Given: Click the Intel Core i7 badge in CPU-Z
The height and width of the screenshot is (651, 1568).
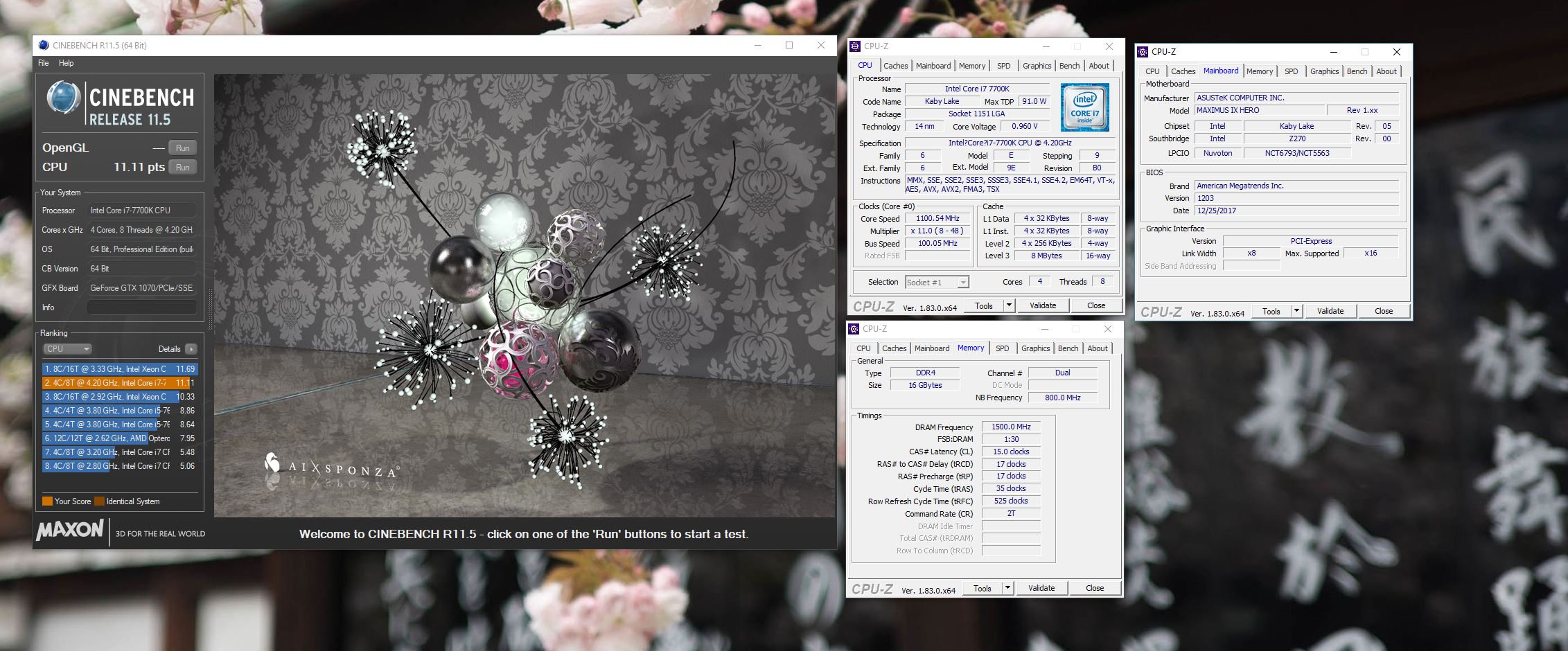Looking at the screenshot, I should [x=1084, y=107].
